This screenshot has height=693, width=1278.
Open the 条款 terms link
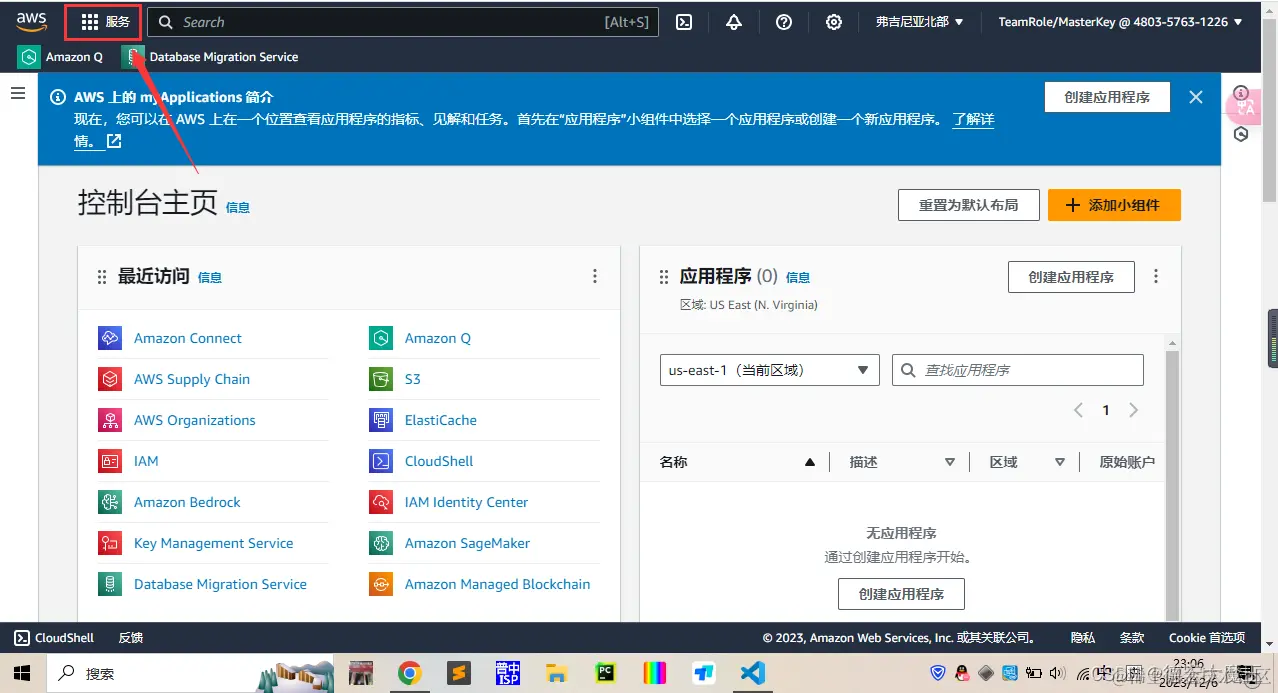[1132, 638]
